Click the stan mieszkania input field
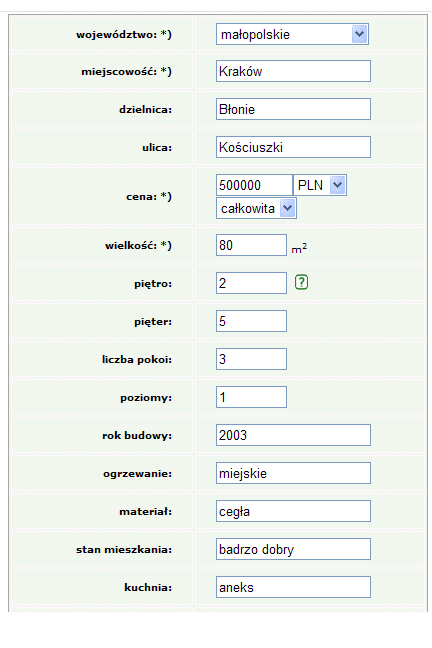Image resolution: width=432 pixels, height=648 pixels. [x=293, y=549]
